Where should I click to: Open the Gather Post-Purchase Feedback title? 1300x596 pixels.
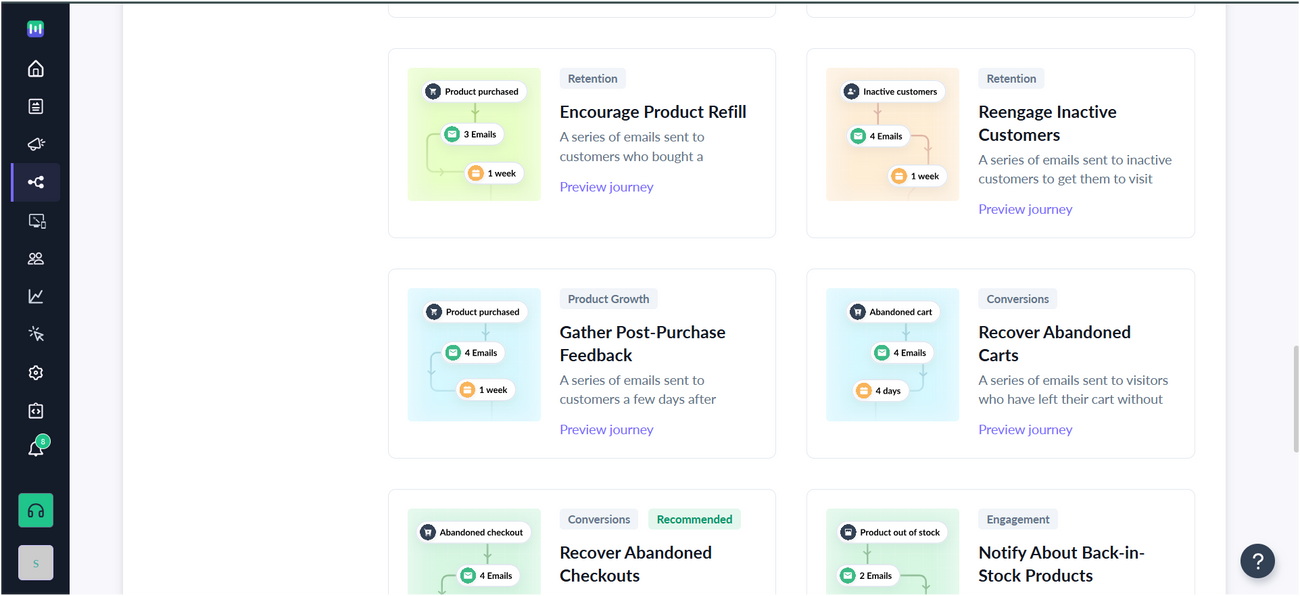click(x=642, y=343)
